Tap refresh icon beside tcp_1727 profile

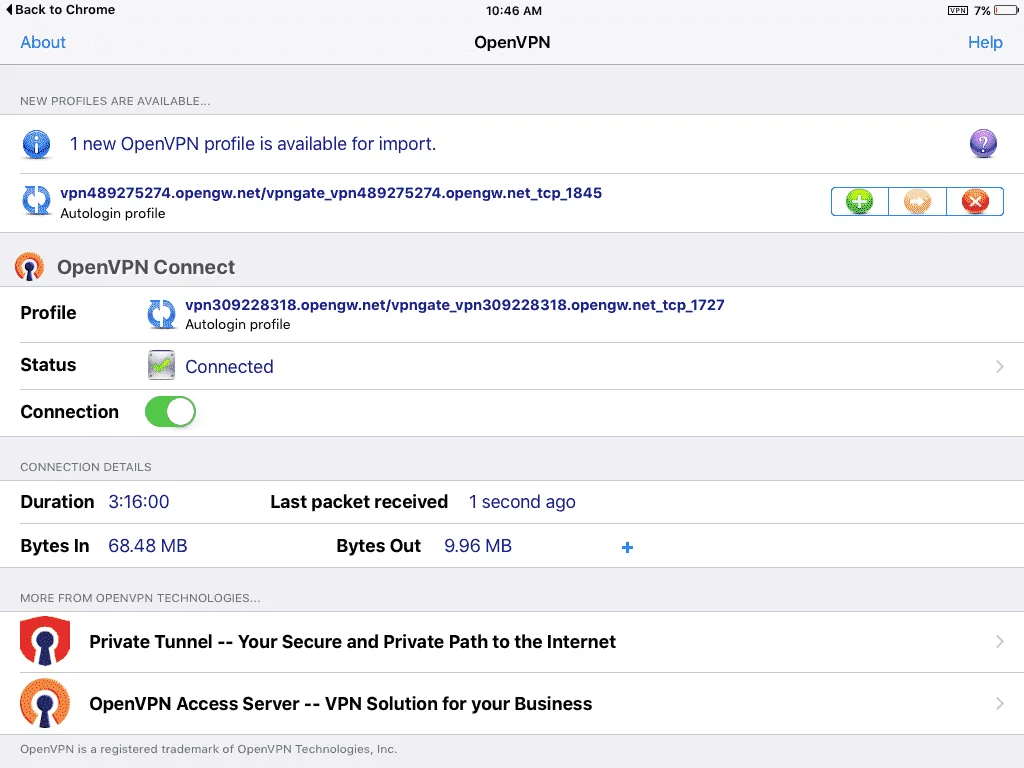(x=161, y=314)
